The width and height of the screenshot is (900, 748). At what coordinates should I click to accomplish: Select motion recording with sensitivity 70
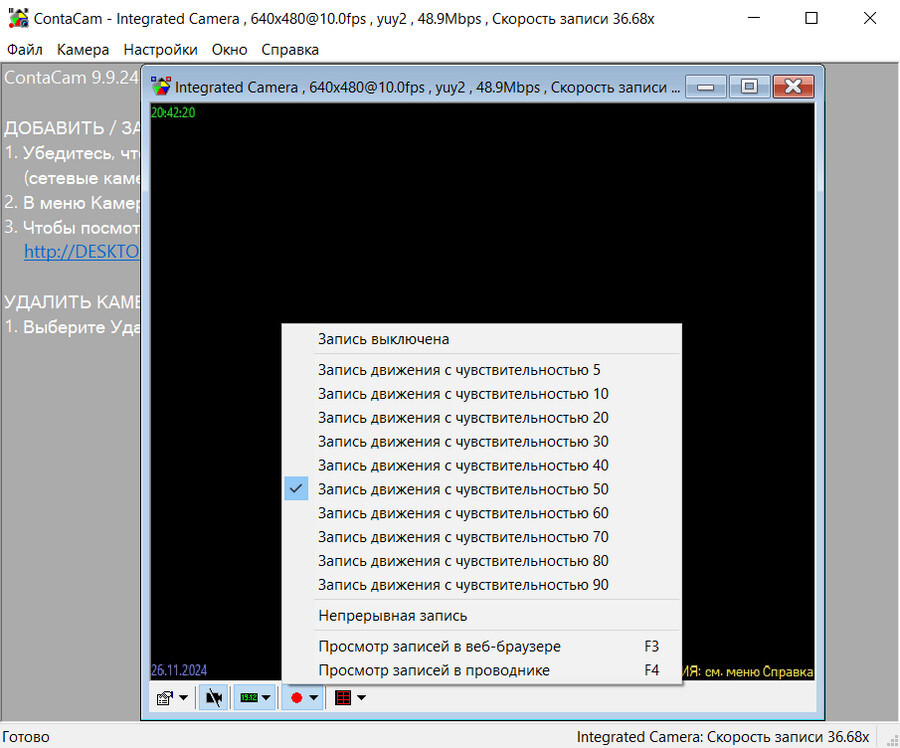pyautogui.click(x=482, y=537)
